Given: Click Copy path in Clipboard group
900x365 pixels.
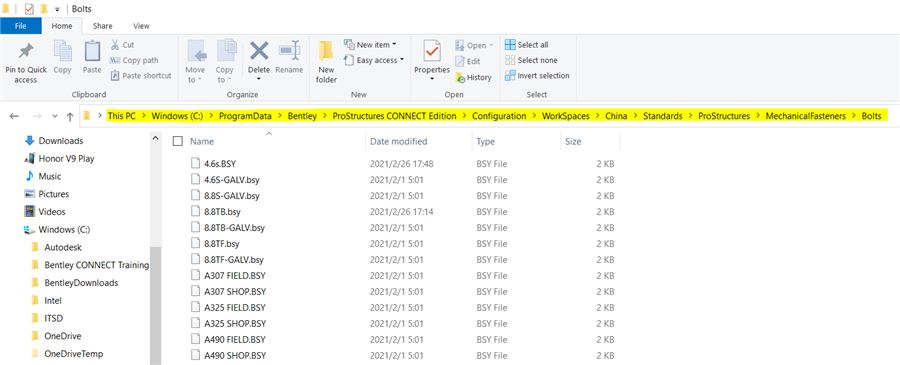Looking at the screenshot, I should 134,60.
